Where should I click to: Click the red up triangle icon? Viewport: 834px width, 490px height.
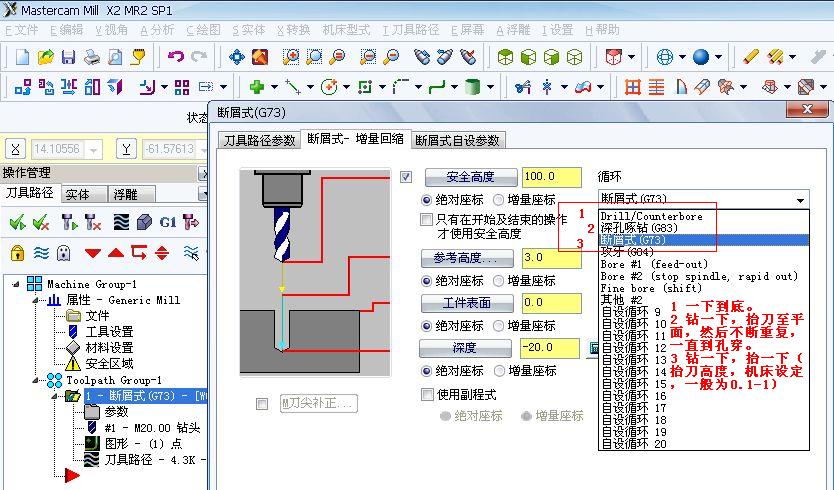coord(116,253)
